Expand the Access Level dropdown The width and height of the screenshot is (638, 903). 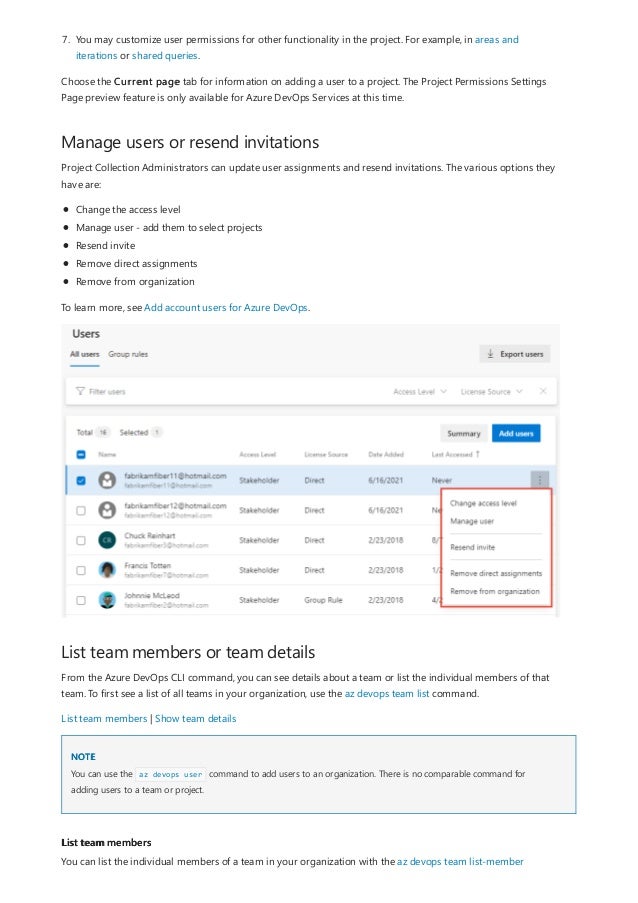[x=420, y=392]
